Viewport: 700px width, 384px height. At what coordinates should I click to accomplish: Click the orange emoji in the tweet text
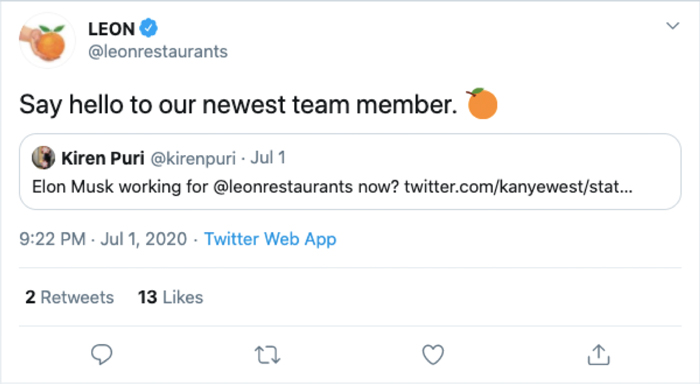(482, 104)
